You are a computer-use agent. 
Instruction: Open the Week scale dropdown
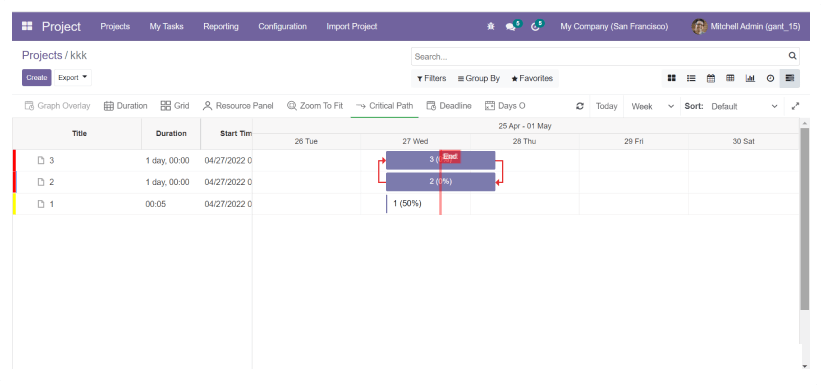pyautogui.click(x=652, y=106)
